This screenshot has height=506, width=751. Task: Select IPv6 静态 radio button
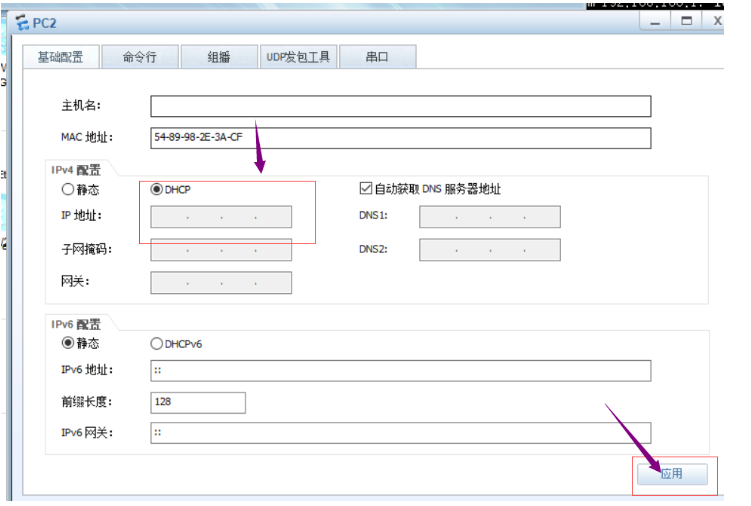(x=68, y=343)
